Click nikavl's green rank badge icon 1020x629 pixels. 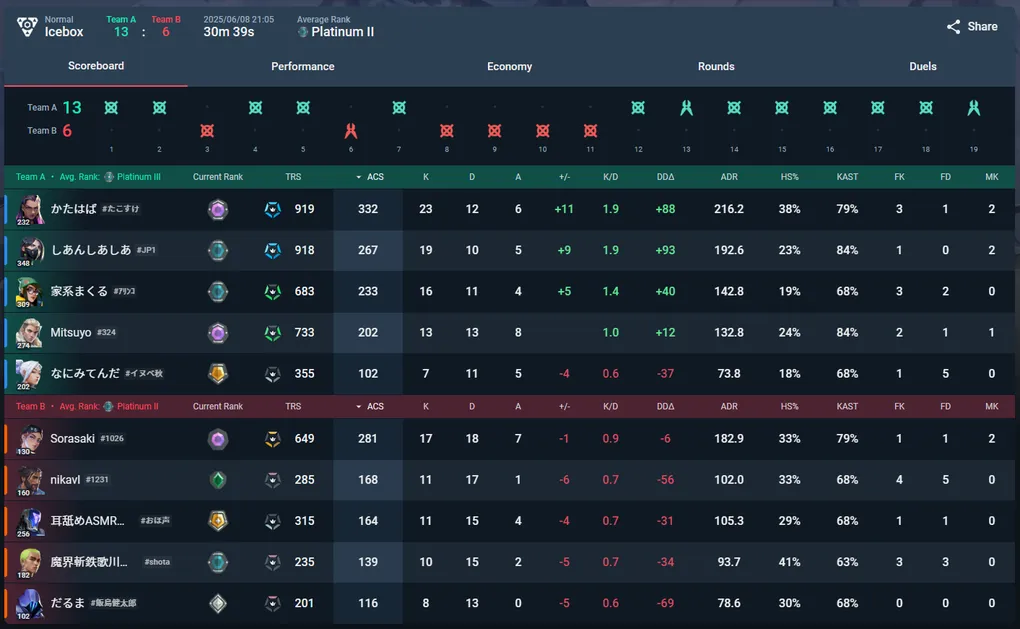(218, 480)
